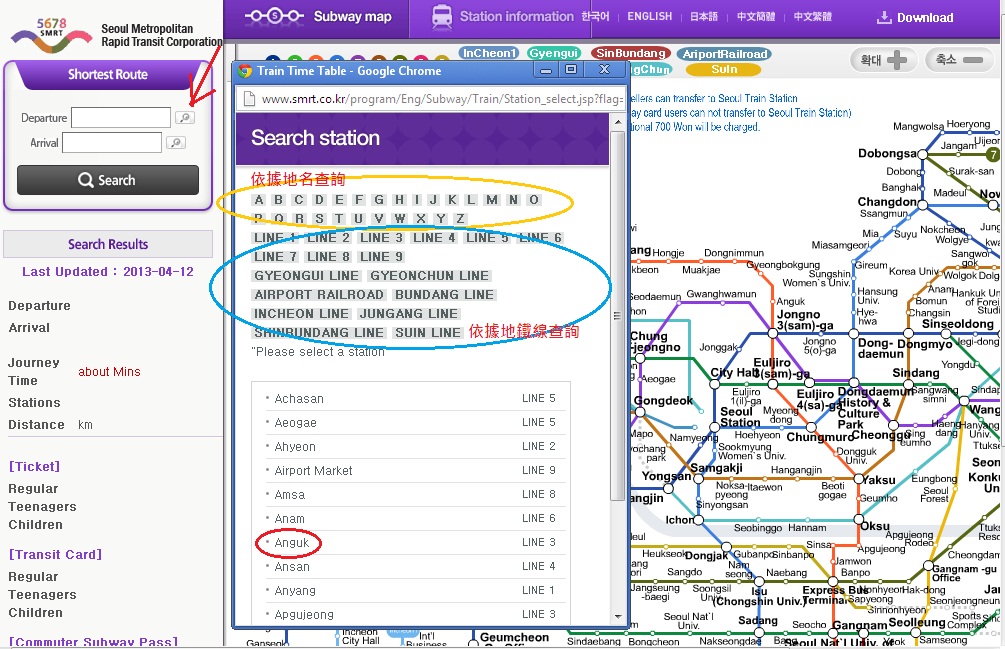Switch language to 日本語
Screen dimensions: 1005x649
(704, 17)
